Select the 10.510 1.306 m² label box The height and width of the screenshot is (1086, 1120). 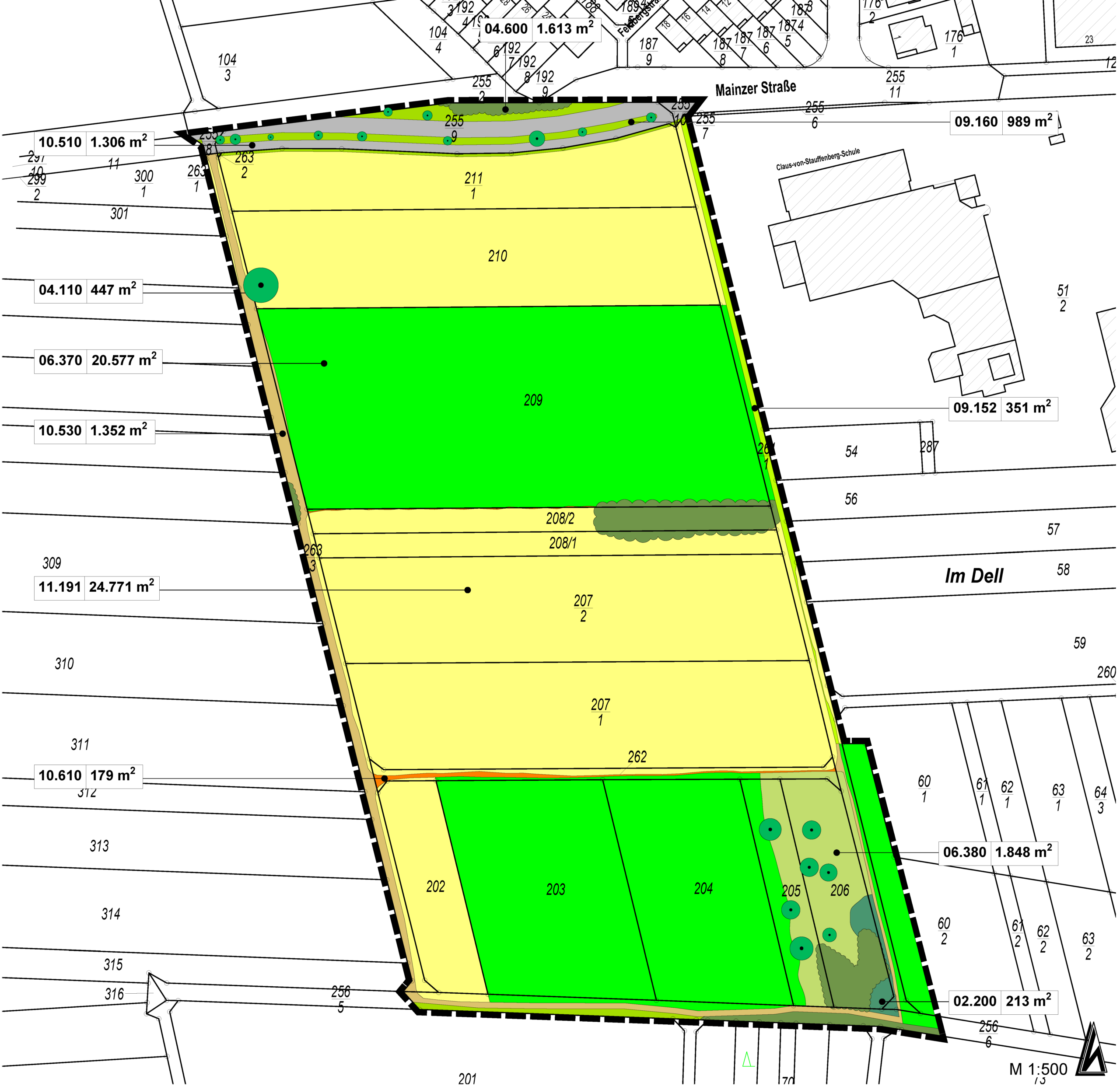pyautogui.click(x=94, y=143)
